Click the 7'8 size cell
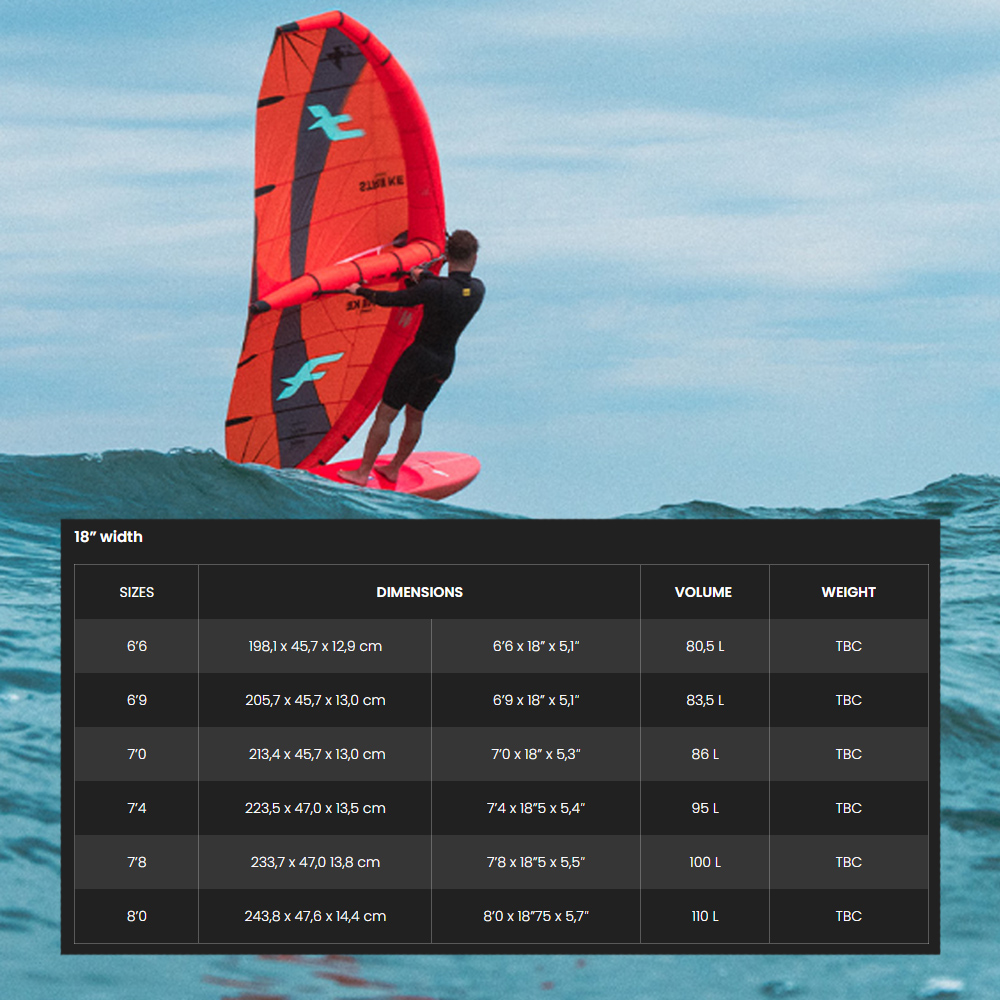 coord(136,862)
